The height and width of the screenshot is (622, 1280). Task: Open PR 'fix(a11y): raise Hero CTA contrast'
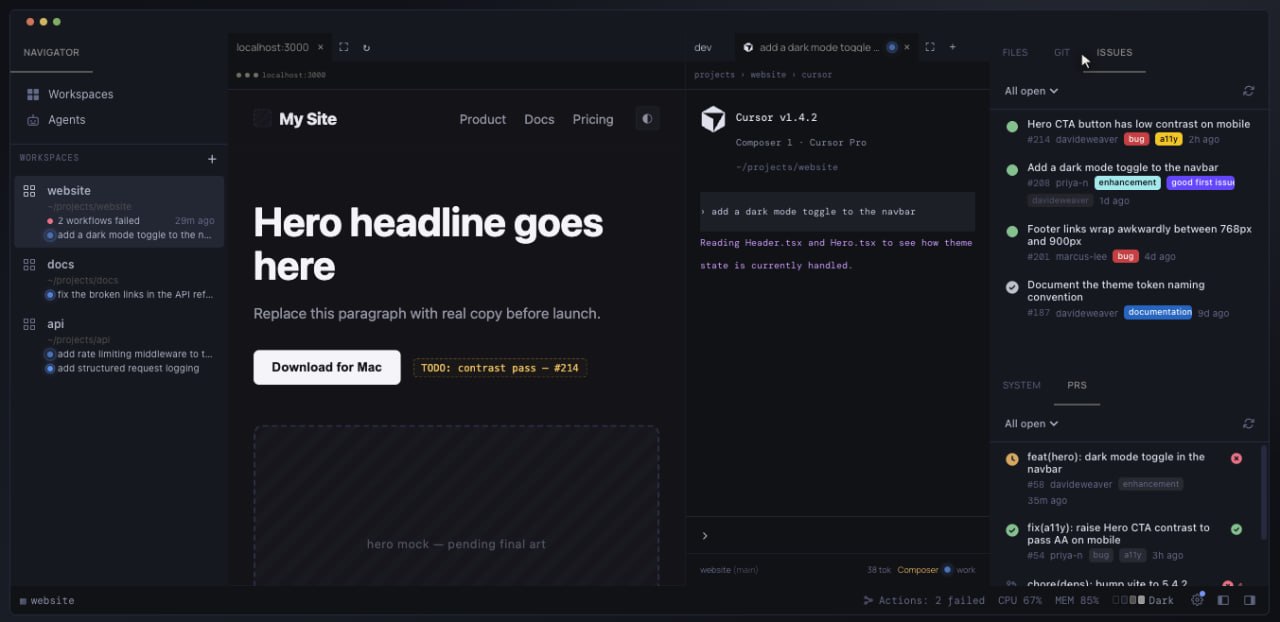pyautogui.click(x=1118, y=534)
